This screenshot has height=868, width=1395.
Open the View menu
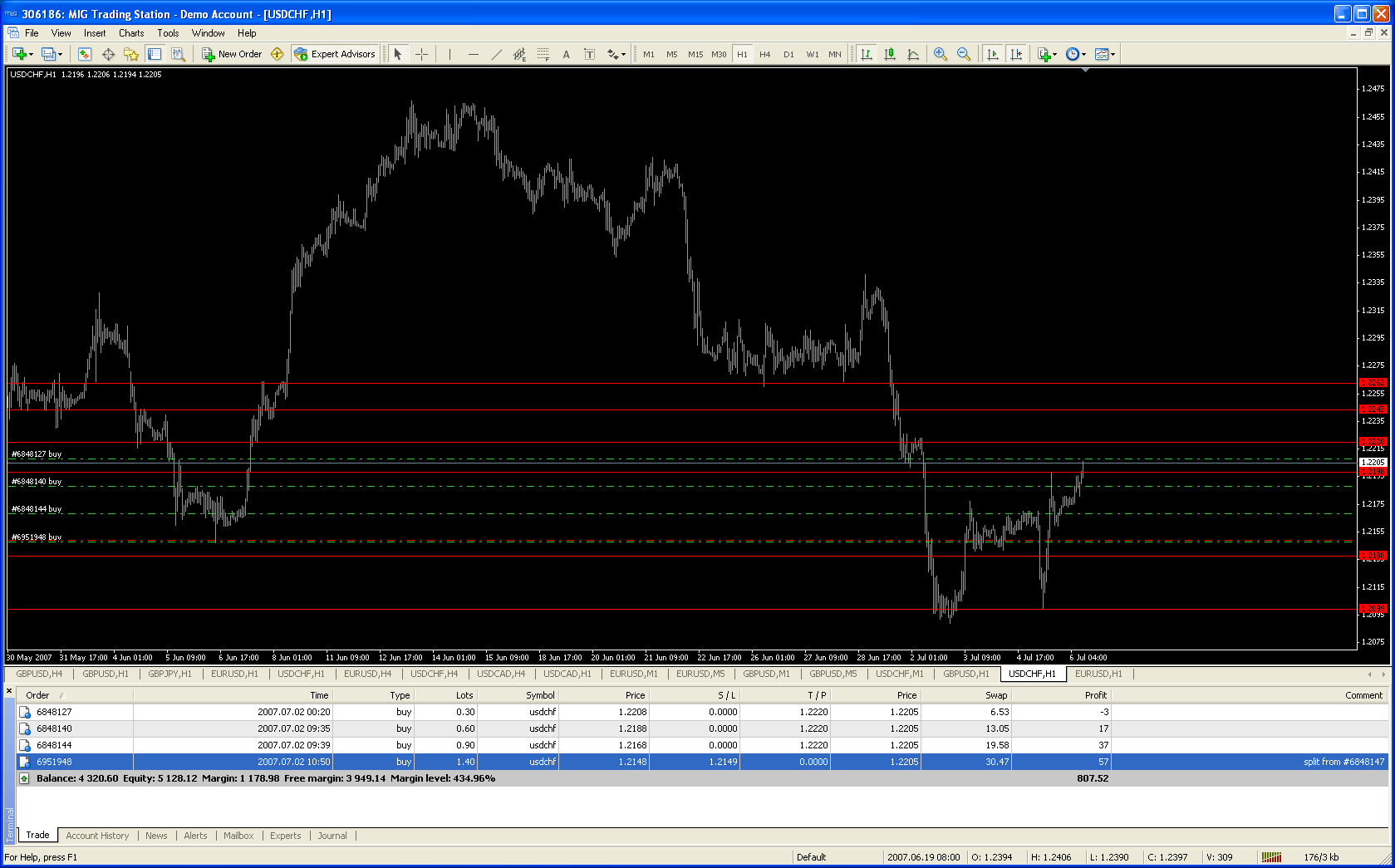pos(61,33)
